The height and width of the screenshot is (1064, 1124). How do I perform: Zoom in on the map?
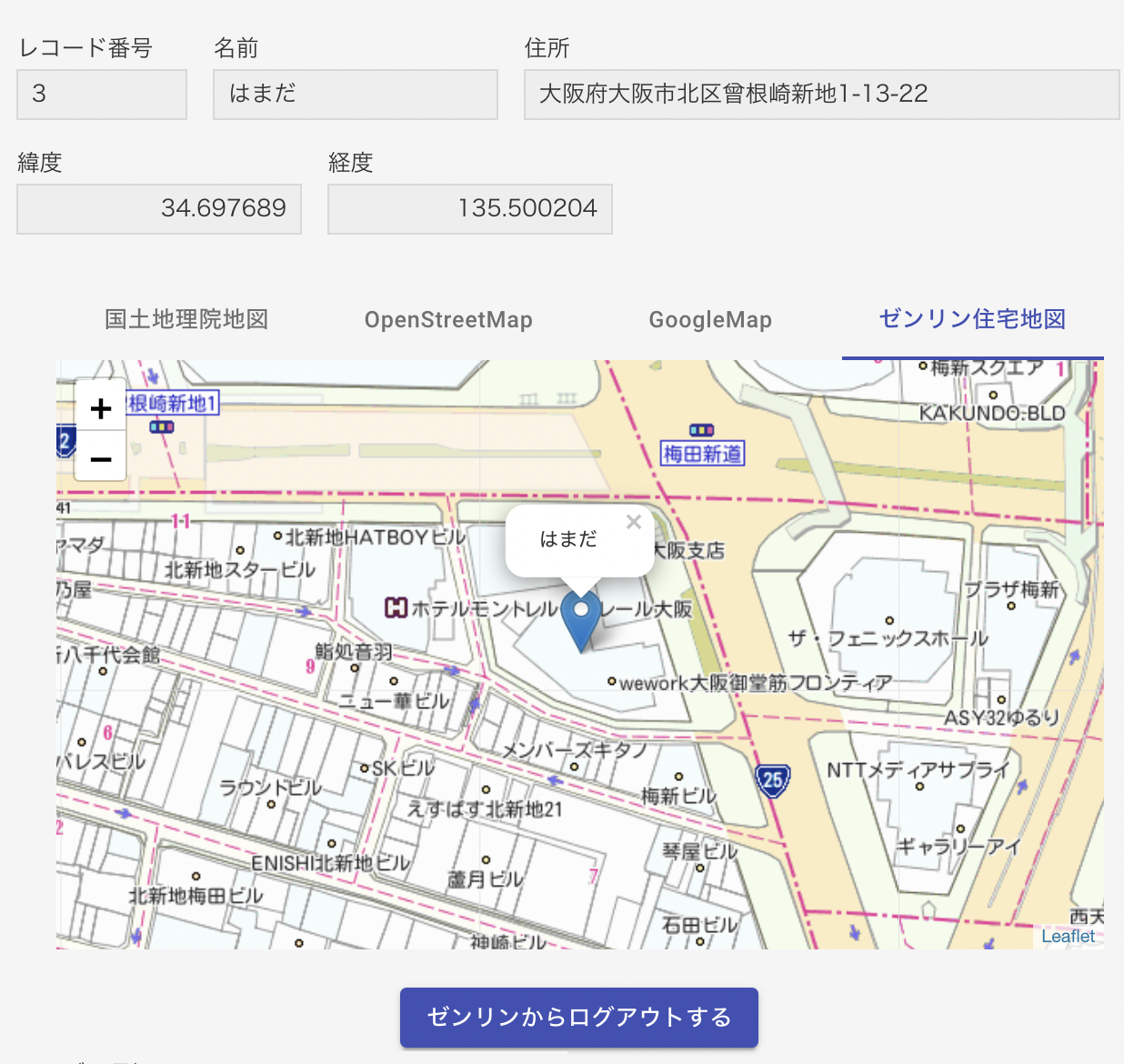[101, 408]
